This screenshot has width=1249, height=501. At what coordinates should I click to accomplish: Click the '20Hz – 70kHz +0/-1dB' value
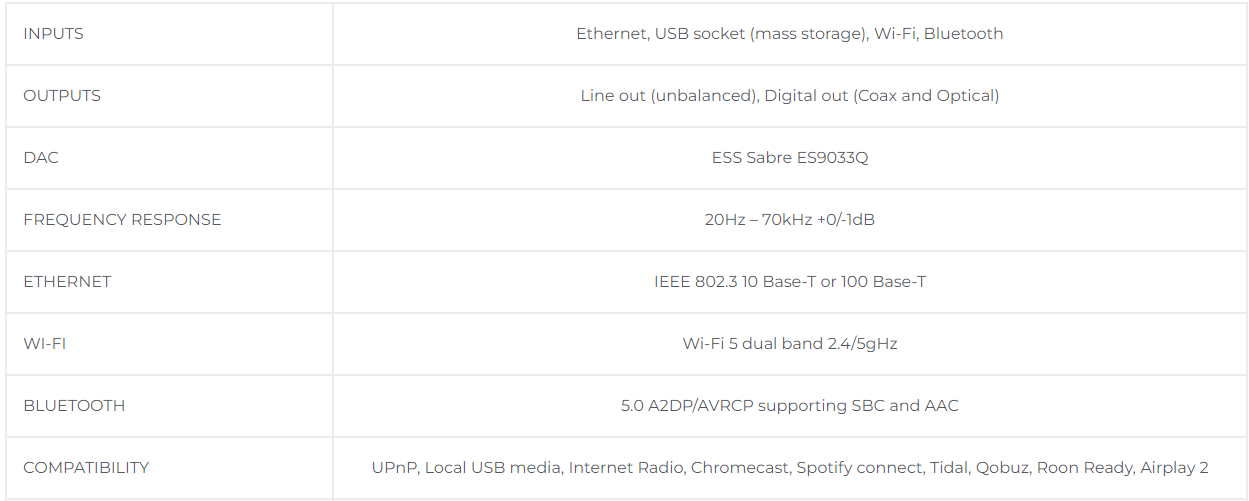[x=790, y=220]
